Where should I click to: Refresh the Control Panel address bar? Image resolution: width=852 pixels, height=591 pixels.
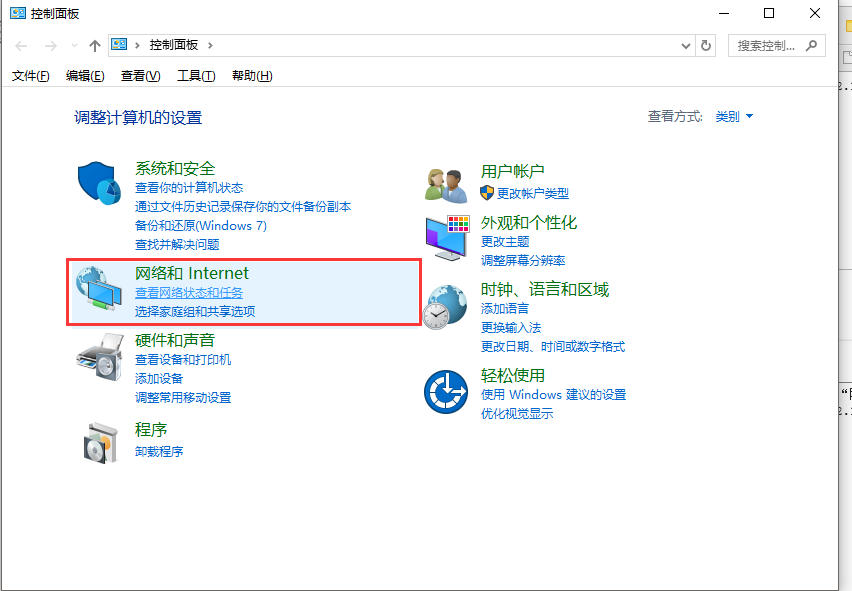point(706,46)
